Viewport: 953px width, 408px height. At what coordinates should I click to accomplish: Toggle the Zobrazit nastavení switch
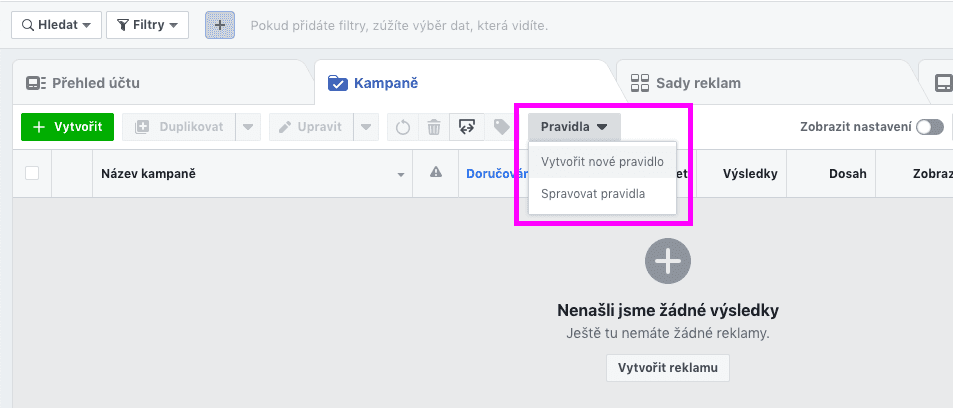click(x=929, y=127)
